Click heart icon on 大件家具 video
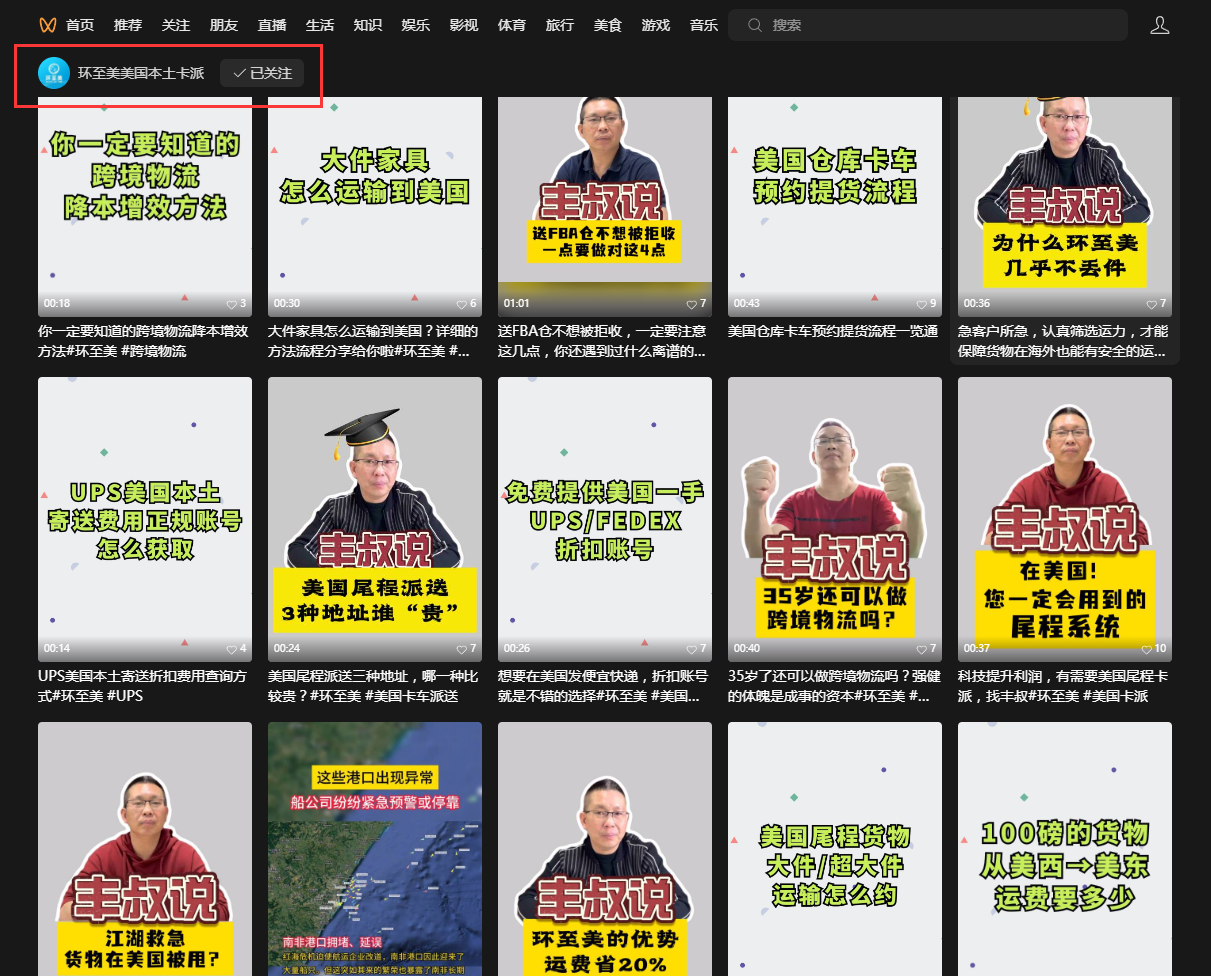1211x976 pixels. click(462, 304)
